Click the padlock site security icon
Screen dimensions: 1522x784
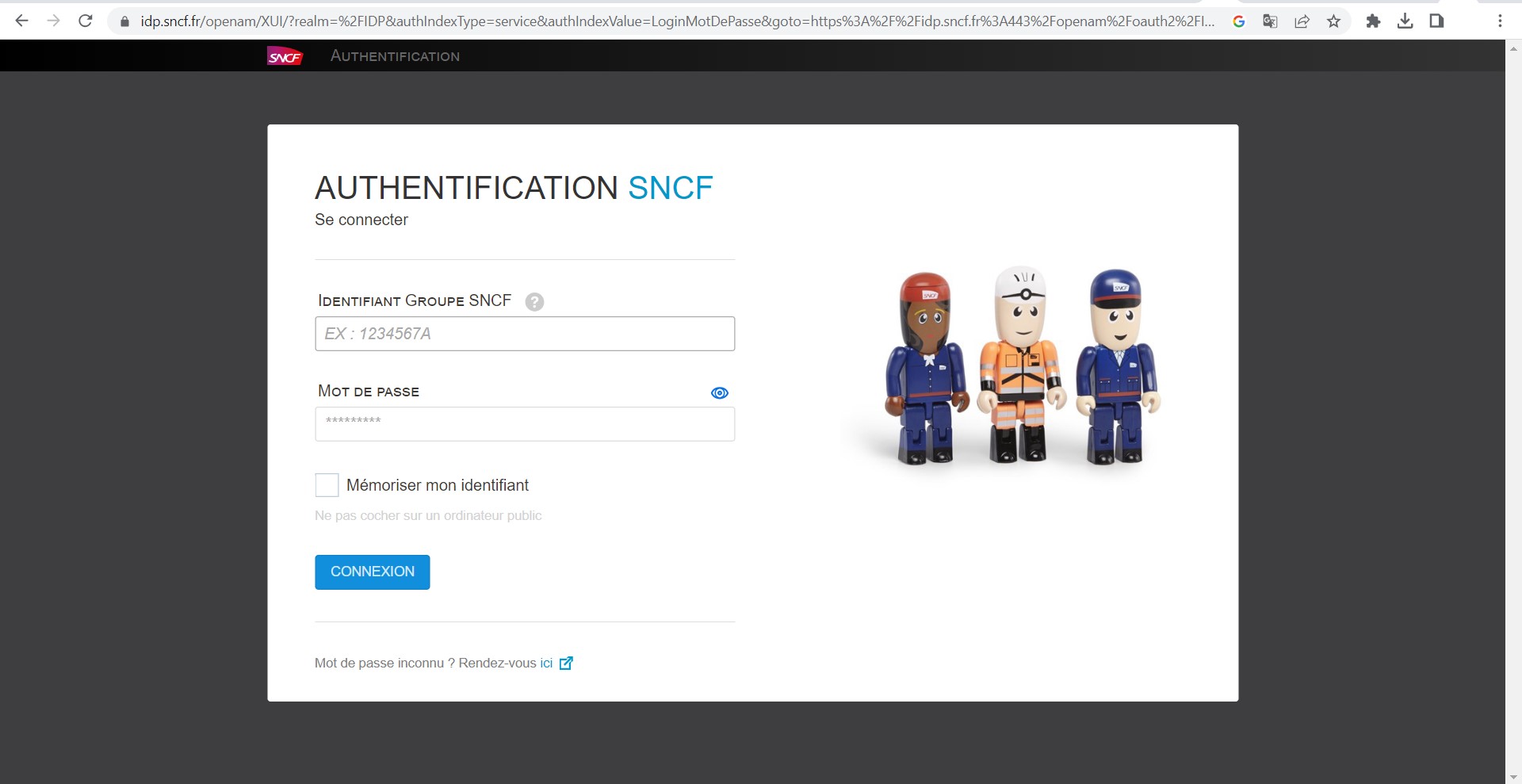click(x=124, y=22)
